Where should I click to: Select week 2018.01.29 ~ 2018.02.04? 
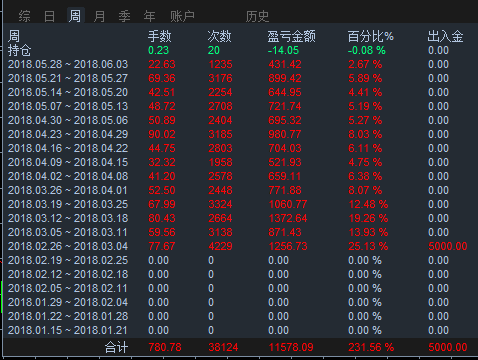(68, 302)
